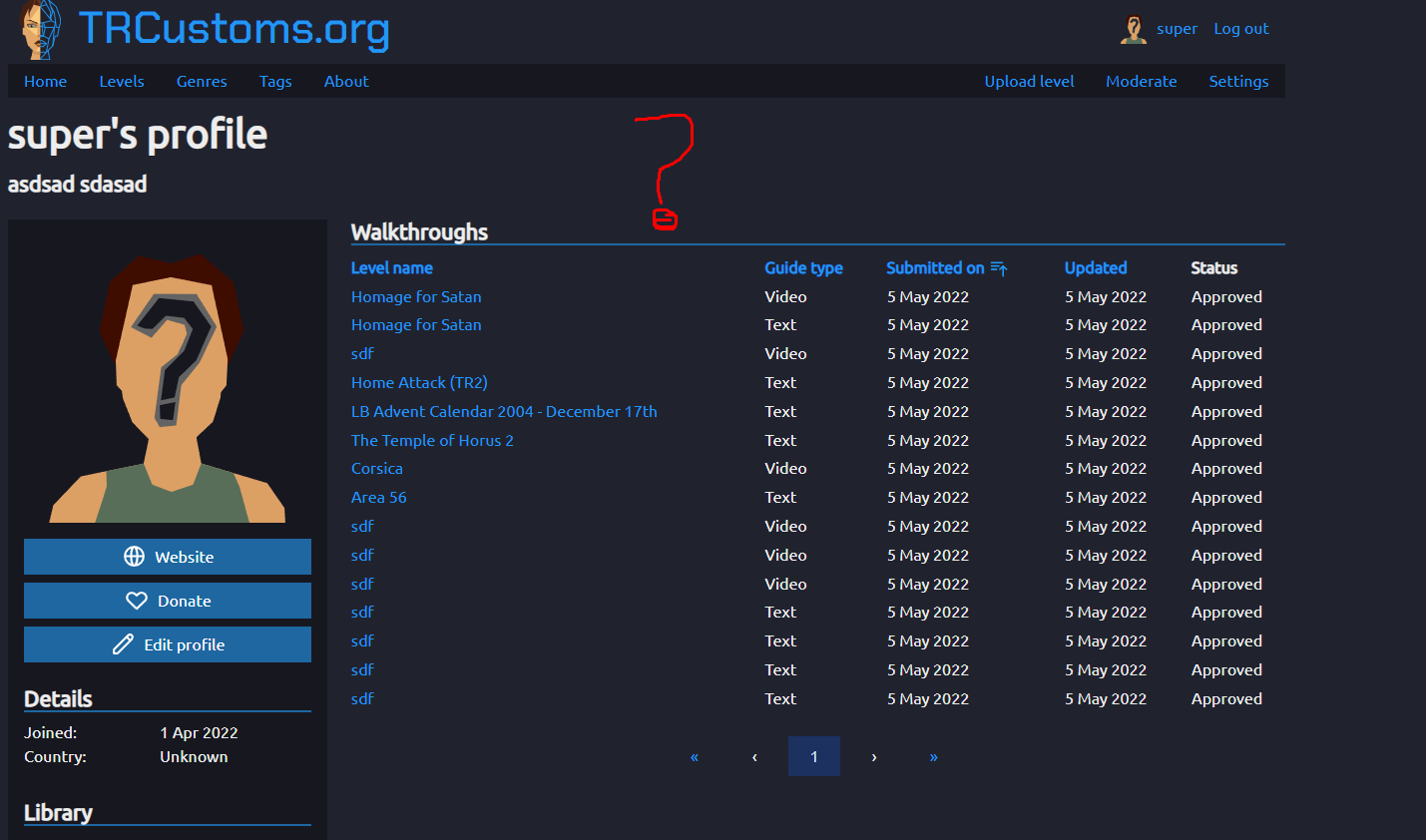Open the Homage for Satan walkthrough link
The height and width of the screenshot is (840, 1426).
click(x=416, y=296)
